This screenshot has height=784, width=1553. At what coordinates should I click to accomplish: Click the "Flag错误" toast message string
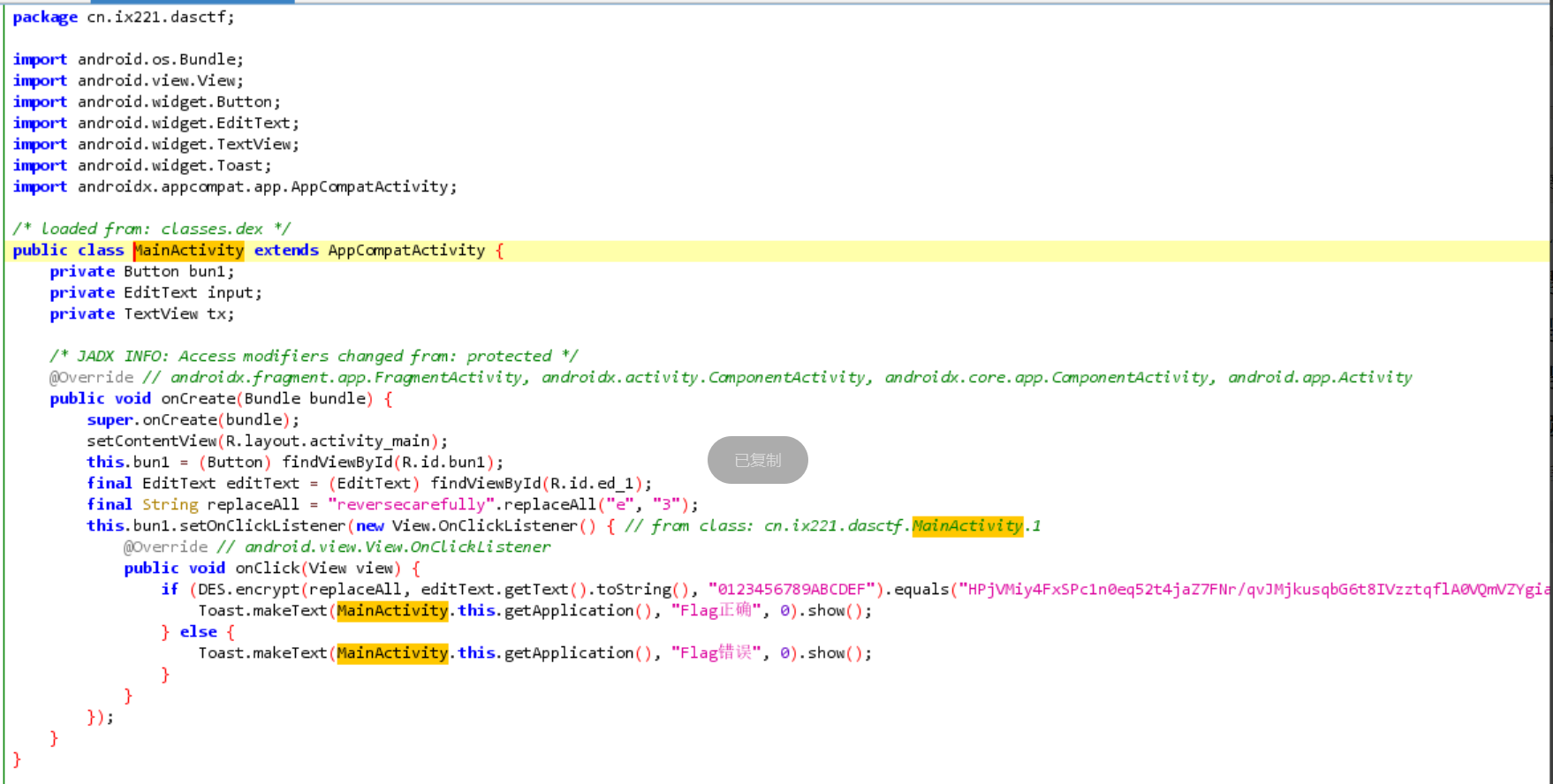coord(716,653)
